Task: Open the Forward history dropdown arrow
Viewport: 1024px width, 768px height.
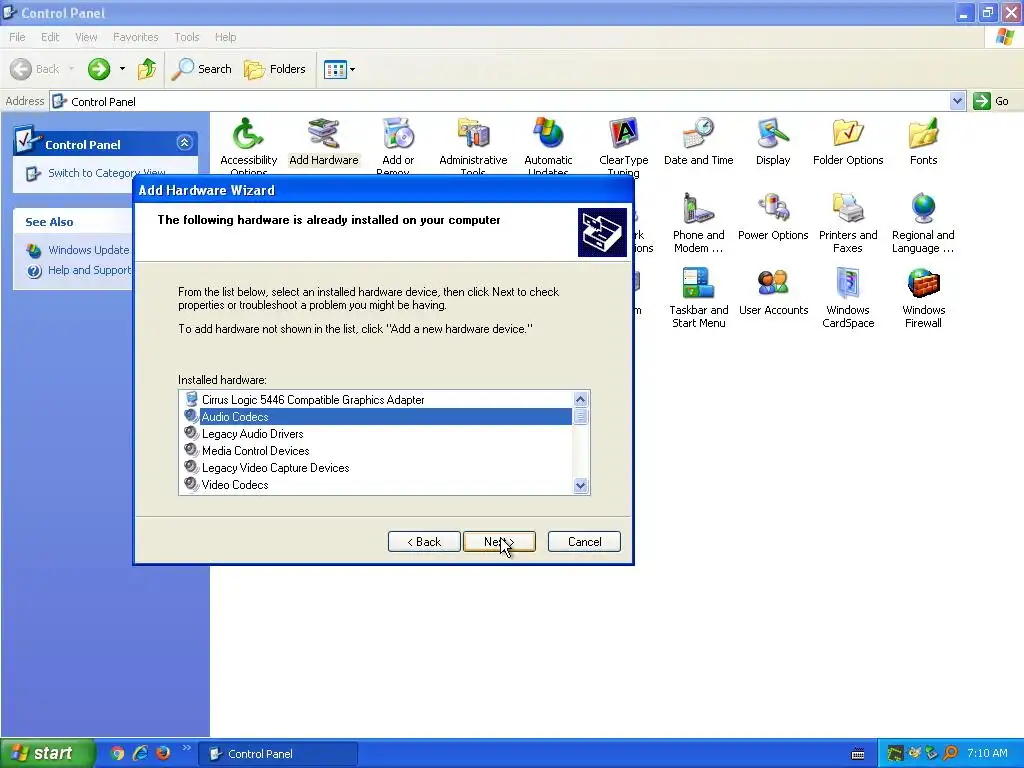Action: point(122,69)
